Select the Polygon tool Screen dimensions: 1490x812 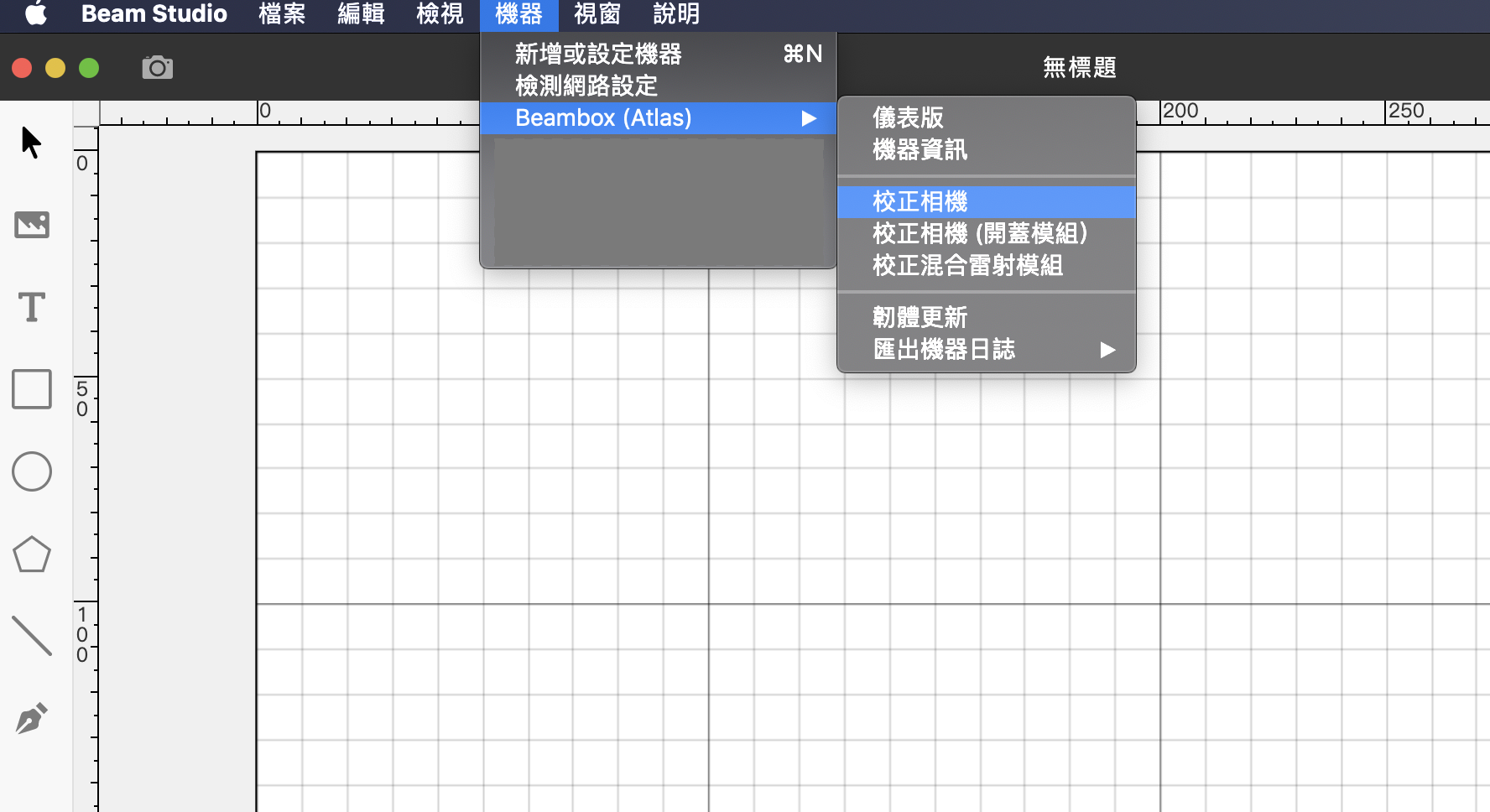[32, 554]
